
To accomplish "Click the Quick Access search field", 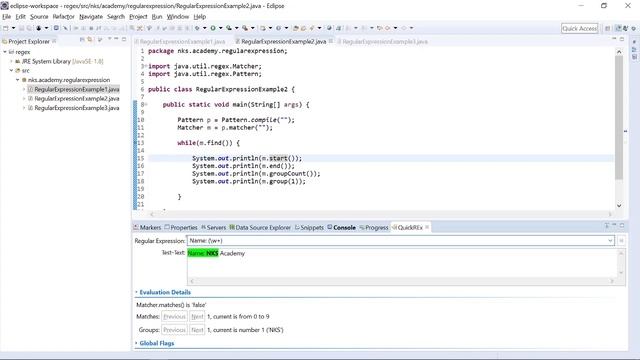I will pos(580,28).
